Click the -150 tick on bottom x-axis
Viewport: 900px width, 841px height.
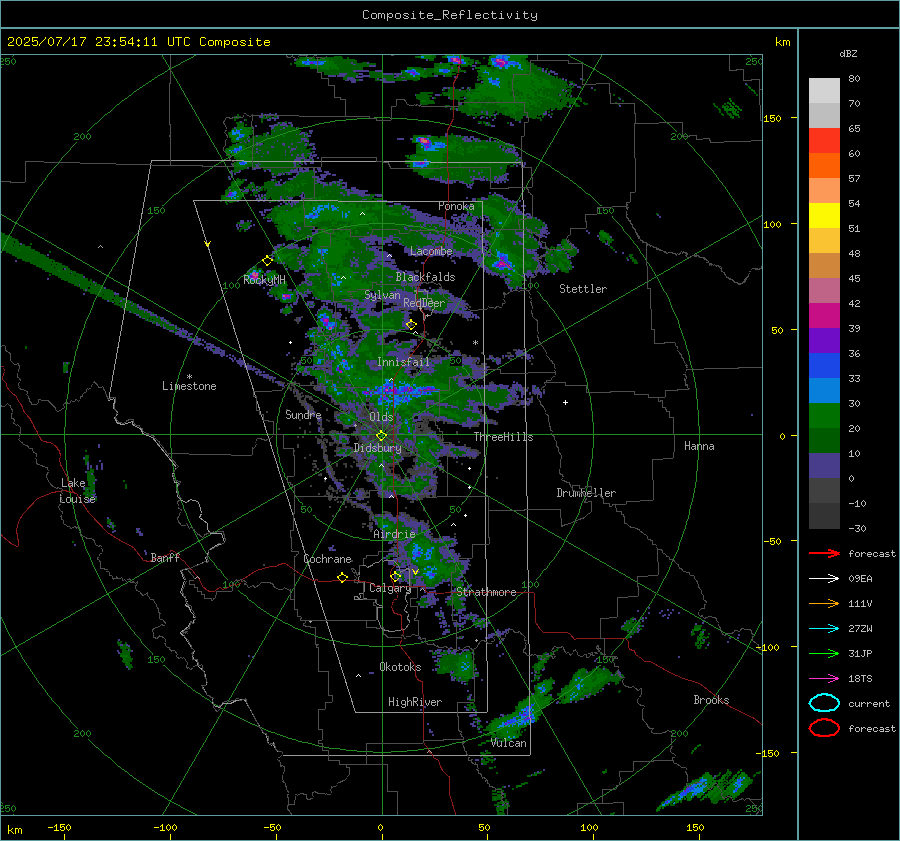tap(59, 827)
